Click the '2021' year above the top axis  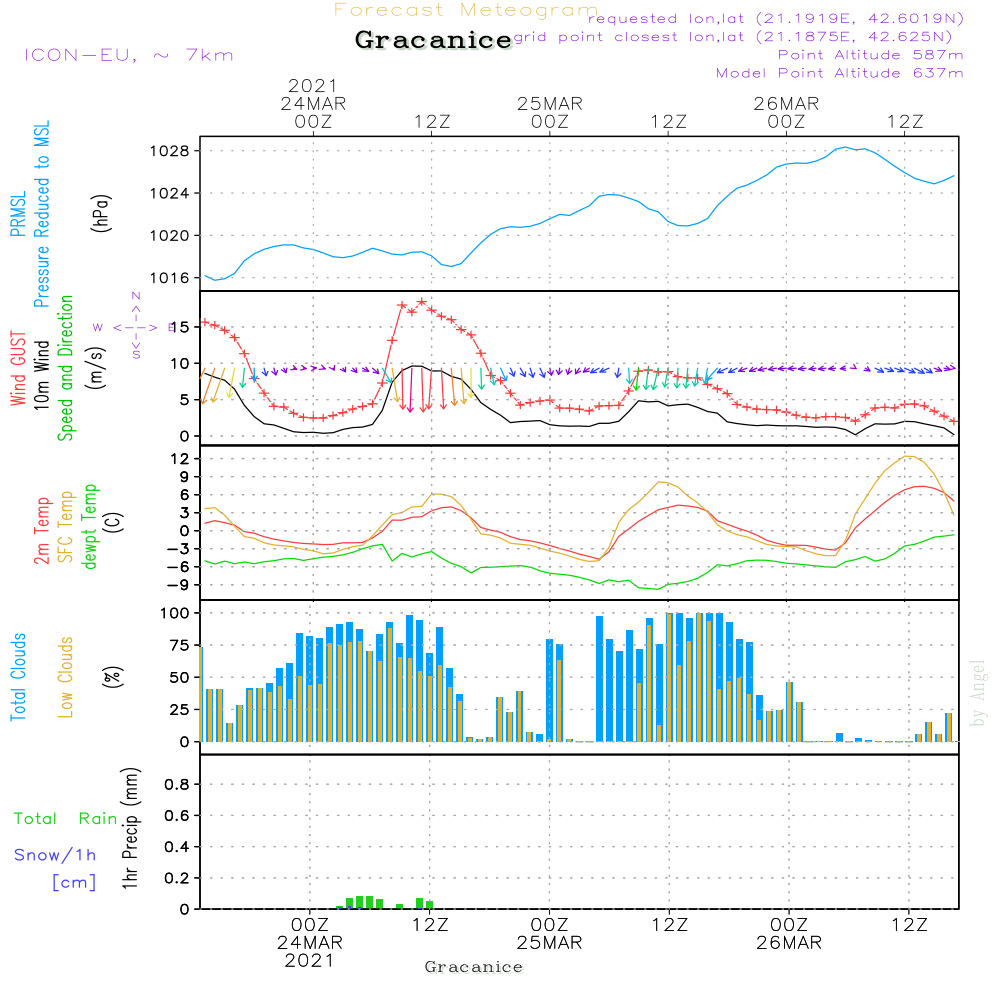click(x=312, y=85)
